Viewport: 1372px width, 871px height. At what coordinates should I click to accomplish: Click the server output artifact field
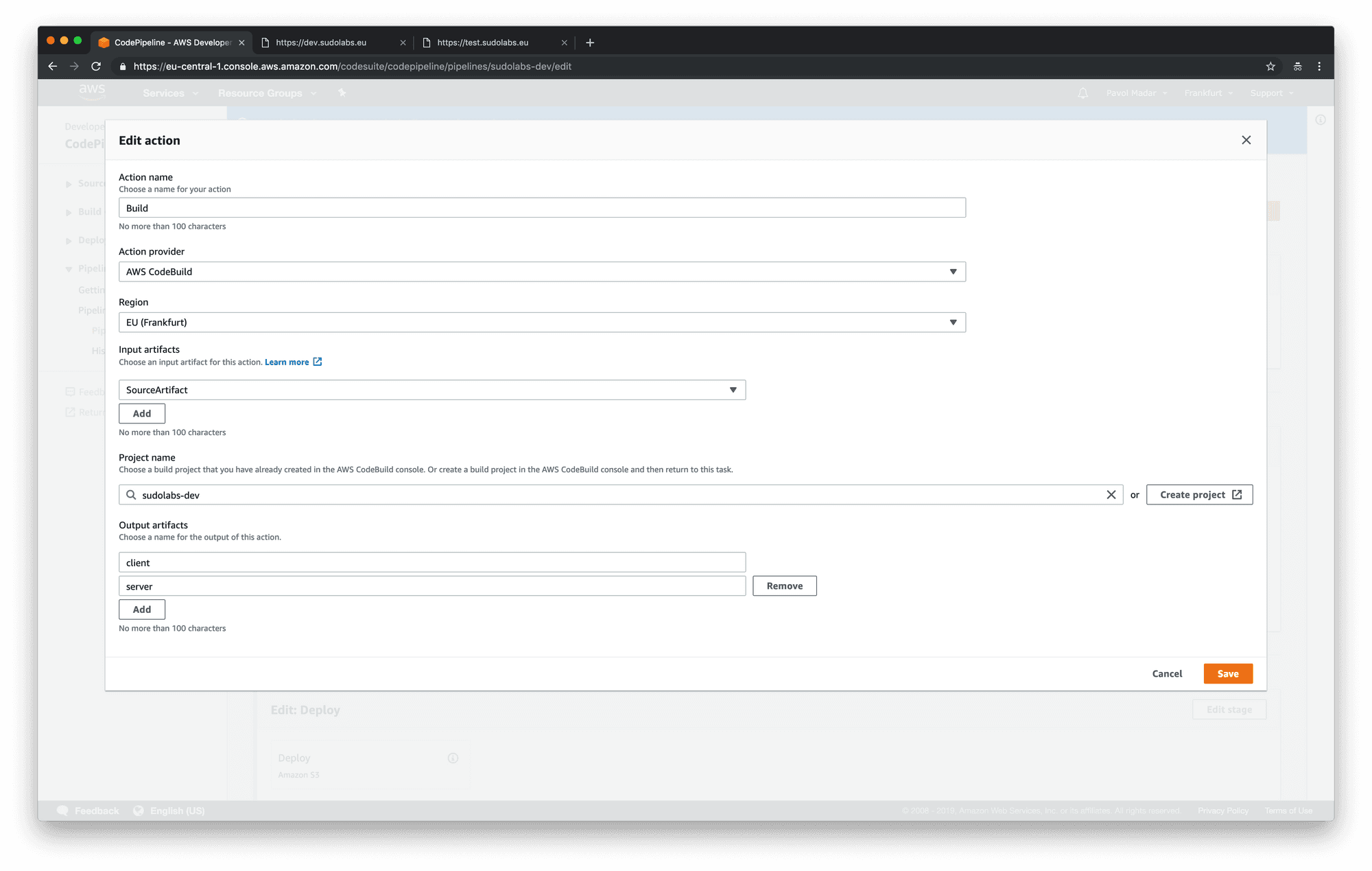coord(432,586)
